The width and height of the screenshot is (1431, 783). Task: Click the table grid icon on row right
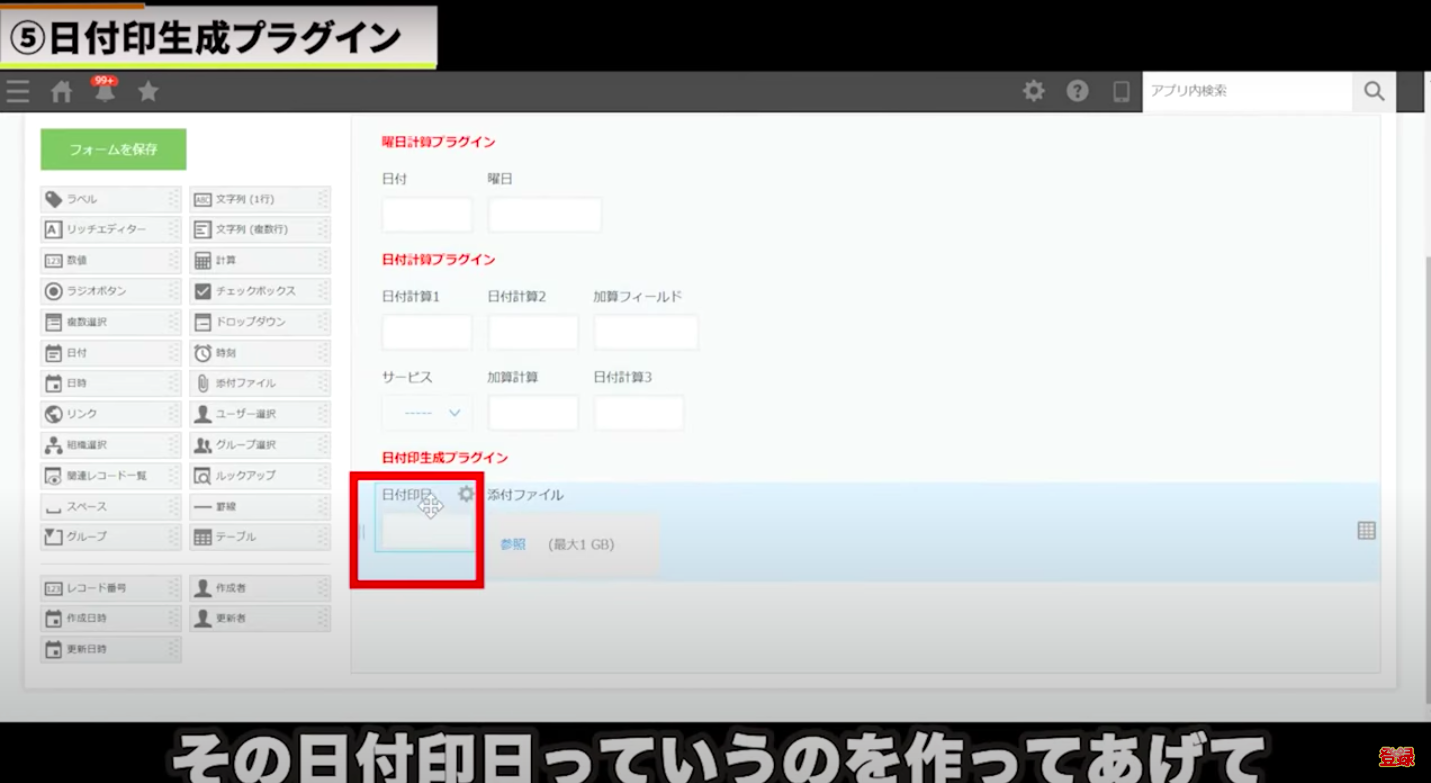coord(1366,531)
